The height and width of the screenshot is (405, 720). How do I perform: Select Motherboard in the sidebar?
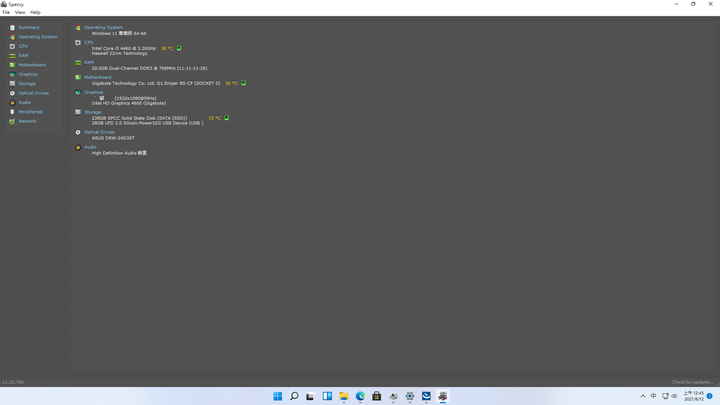pyautogui.click(x=32, y=65)
